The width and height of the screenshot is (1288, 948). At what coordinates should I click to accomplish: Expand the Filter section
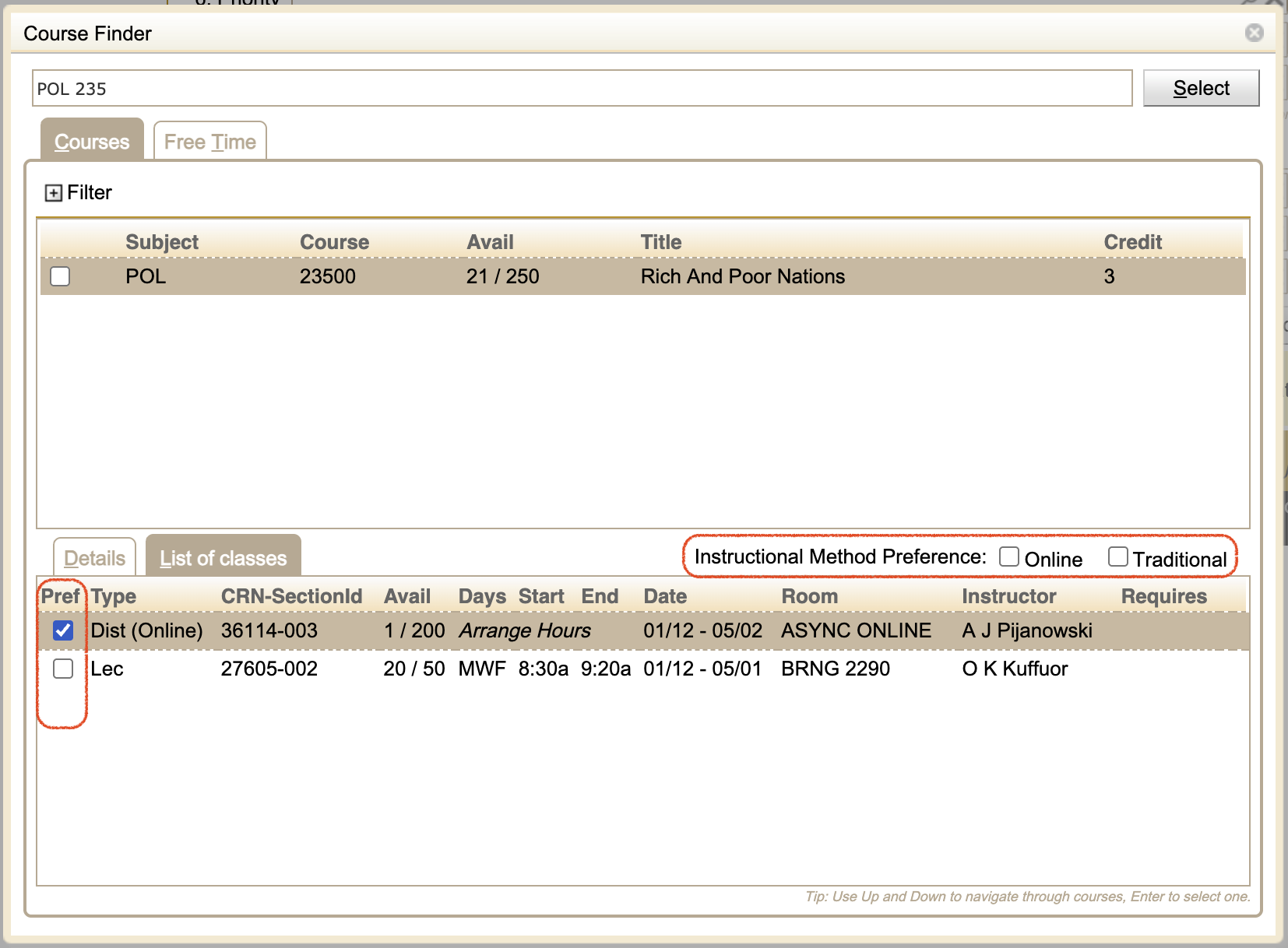(52, 192)
